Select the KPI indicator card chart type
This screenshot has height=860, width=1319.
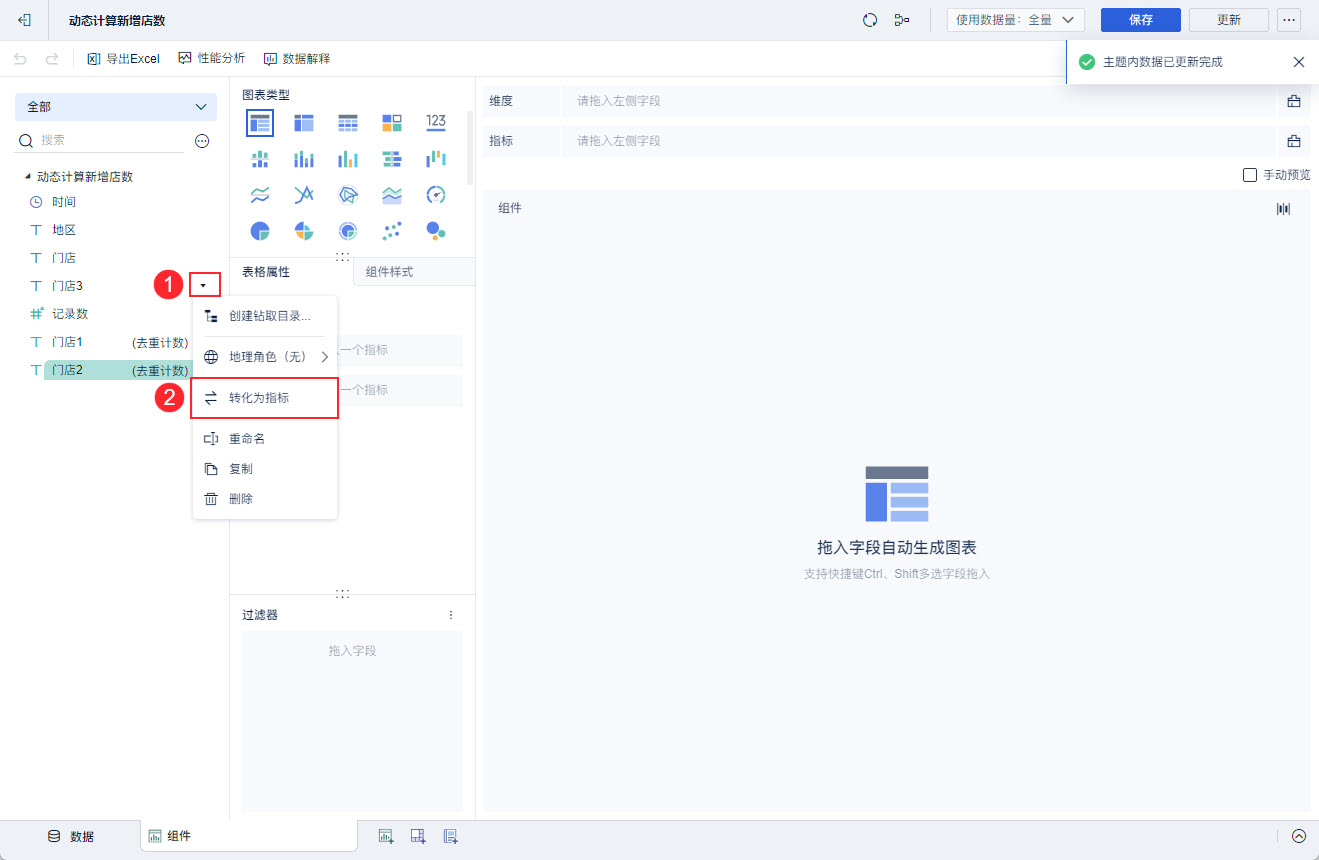pos(435,122)
